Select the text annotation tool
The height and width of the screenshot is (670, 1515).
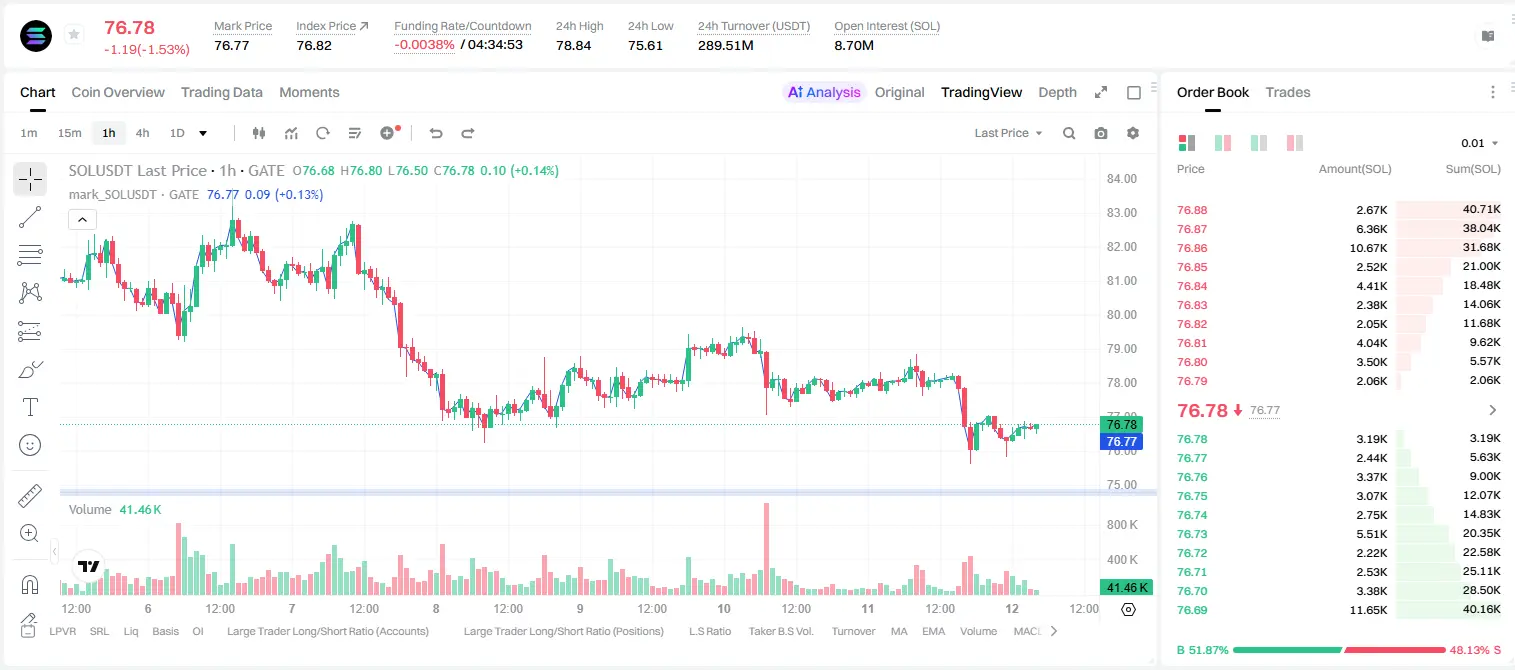pyautogui.click(x=30, y=407)
